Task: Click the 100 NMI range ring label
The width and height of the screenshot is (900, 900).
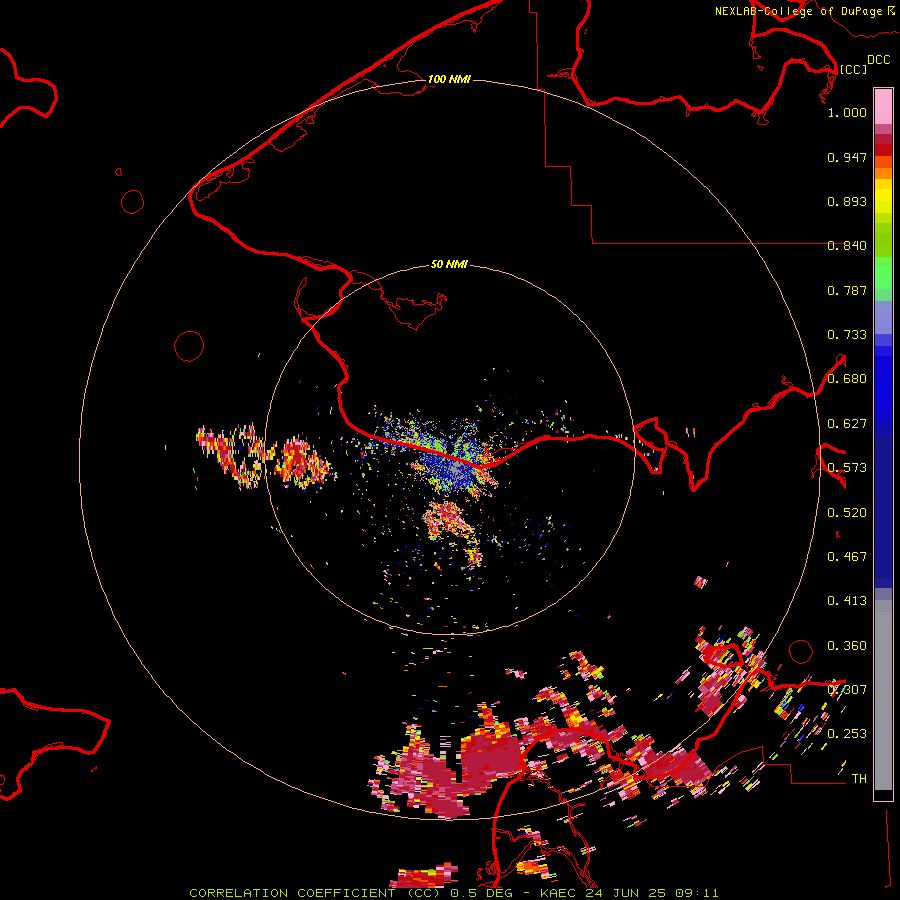Action: (x=449, y=79)
